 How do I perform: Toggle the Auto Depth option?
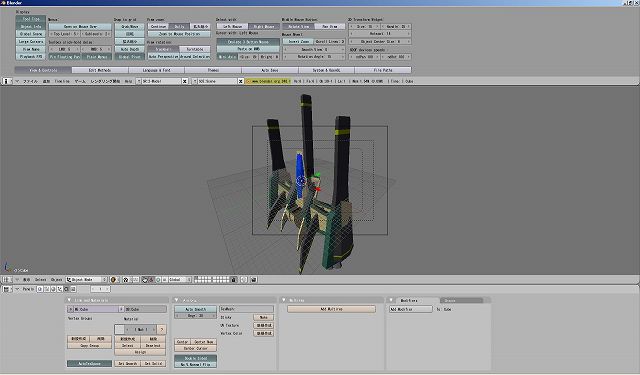[x=130, y=49]
